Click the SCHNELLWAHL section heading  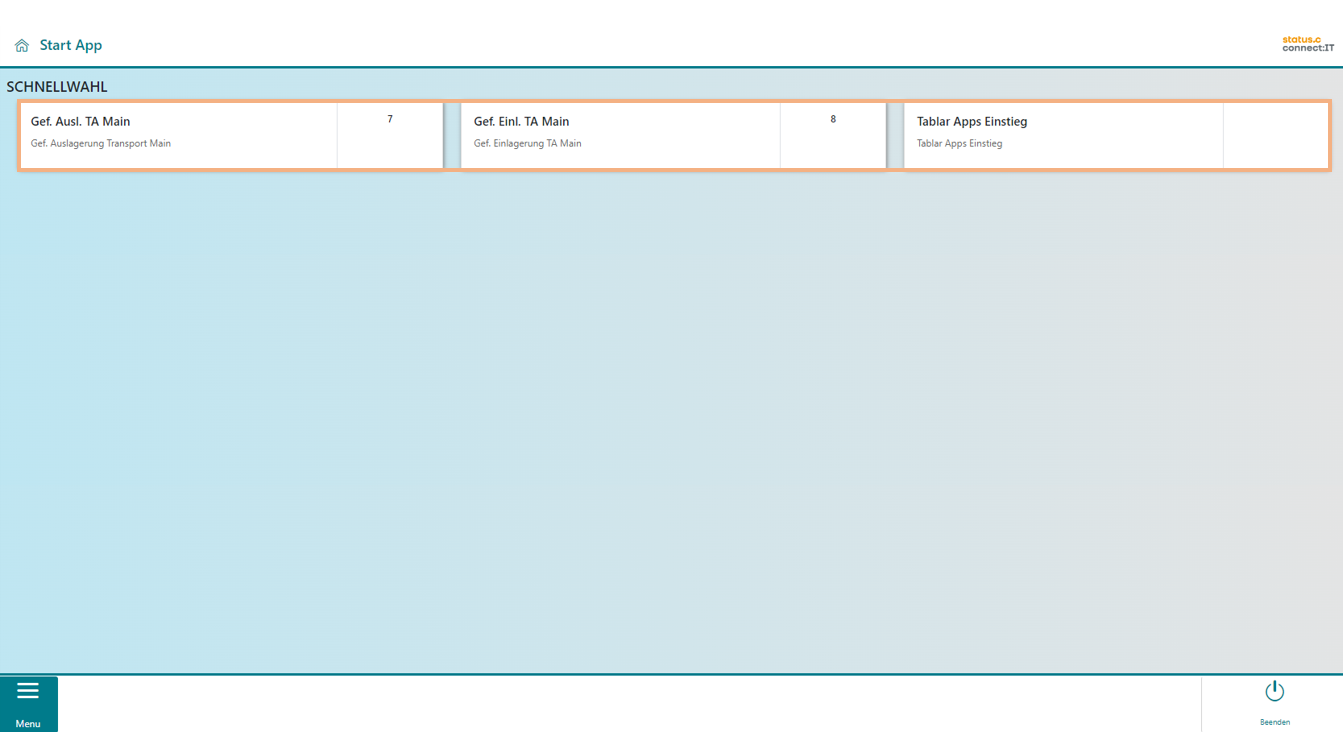click(x=57, y=87)
